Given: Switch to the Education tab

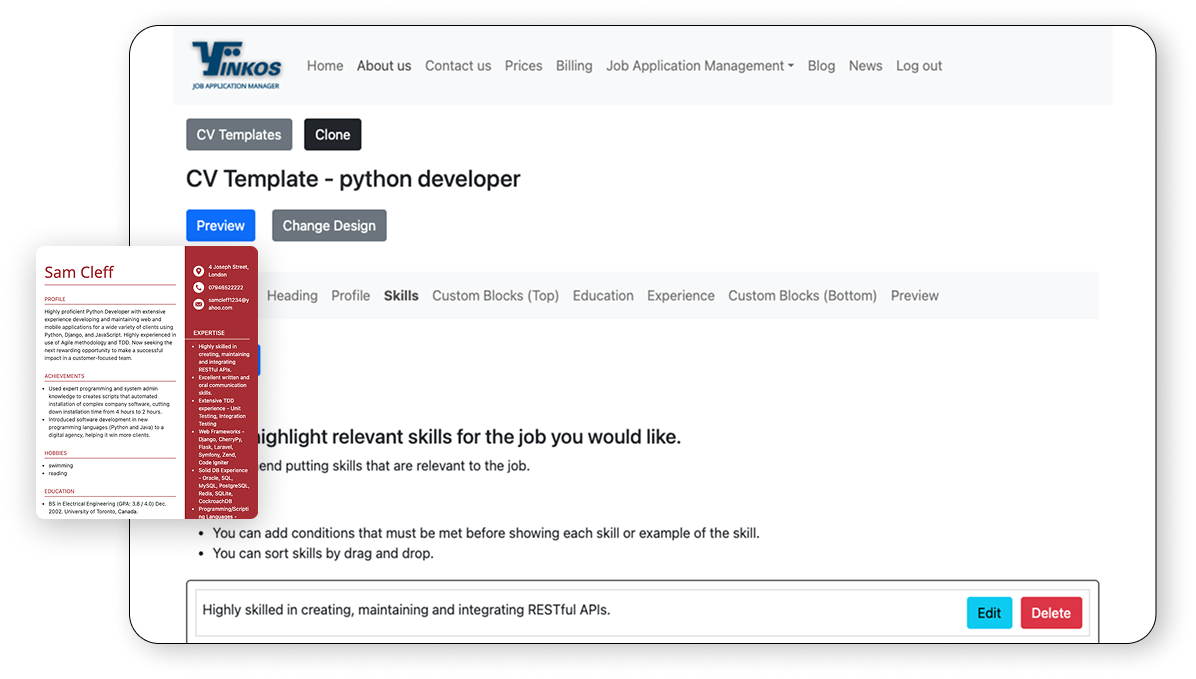Looking at the screenshot, I should point(603,296).
